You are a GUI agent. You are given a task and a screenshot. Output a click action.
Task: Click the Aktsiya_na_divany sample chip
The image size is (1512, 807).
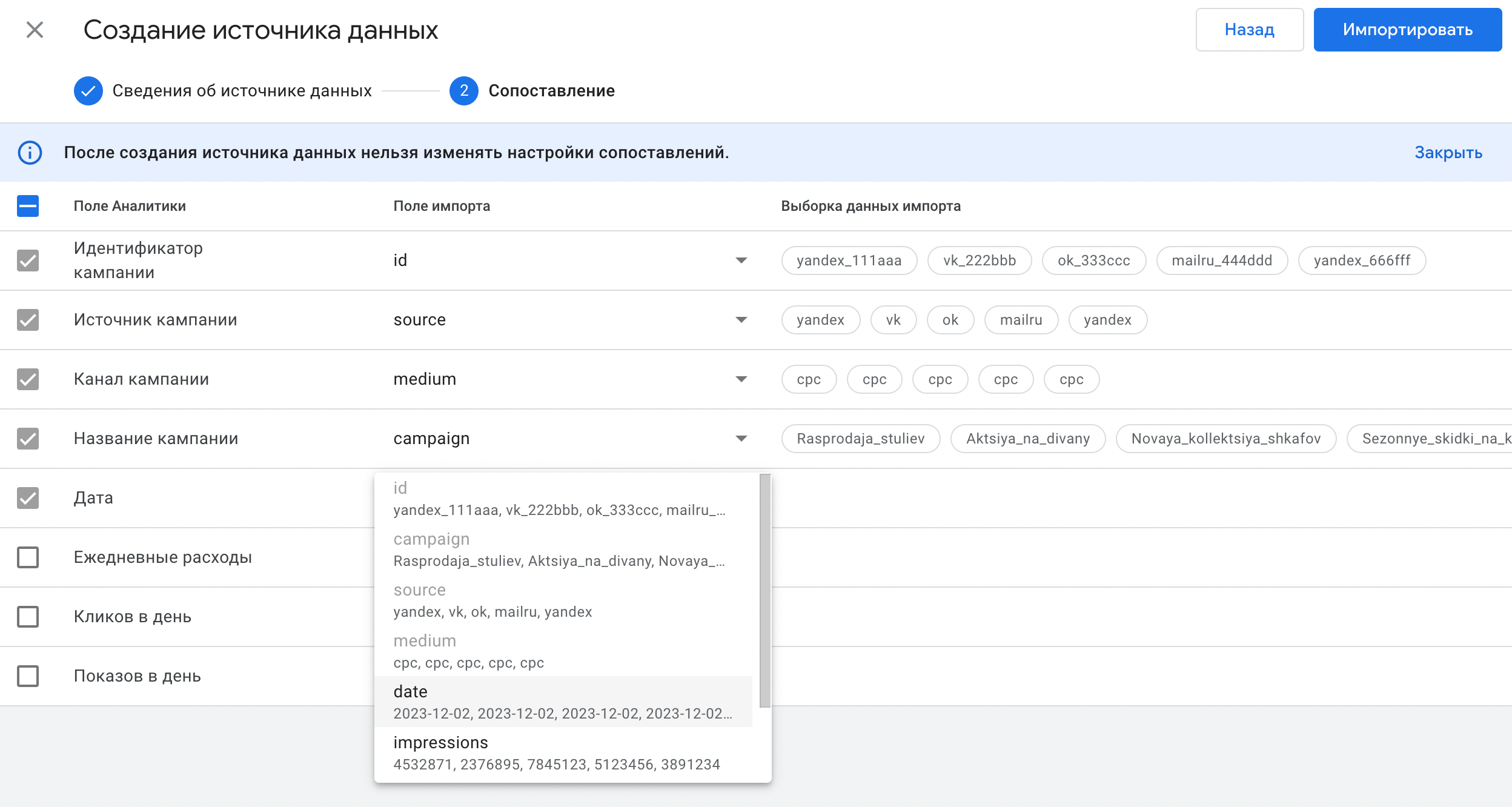[x=1028, y=439]
